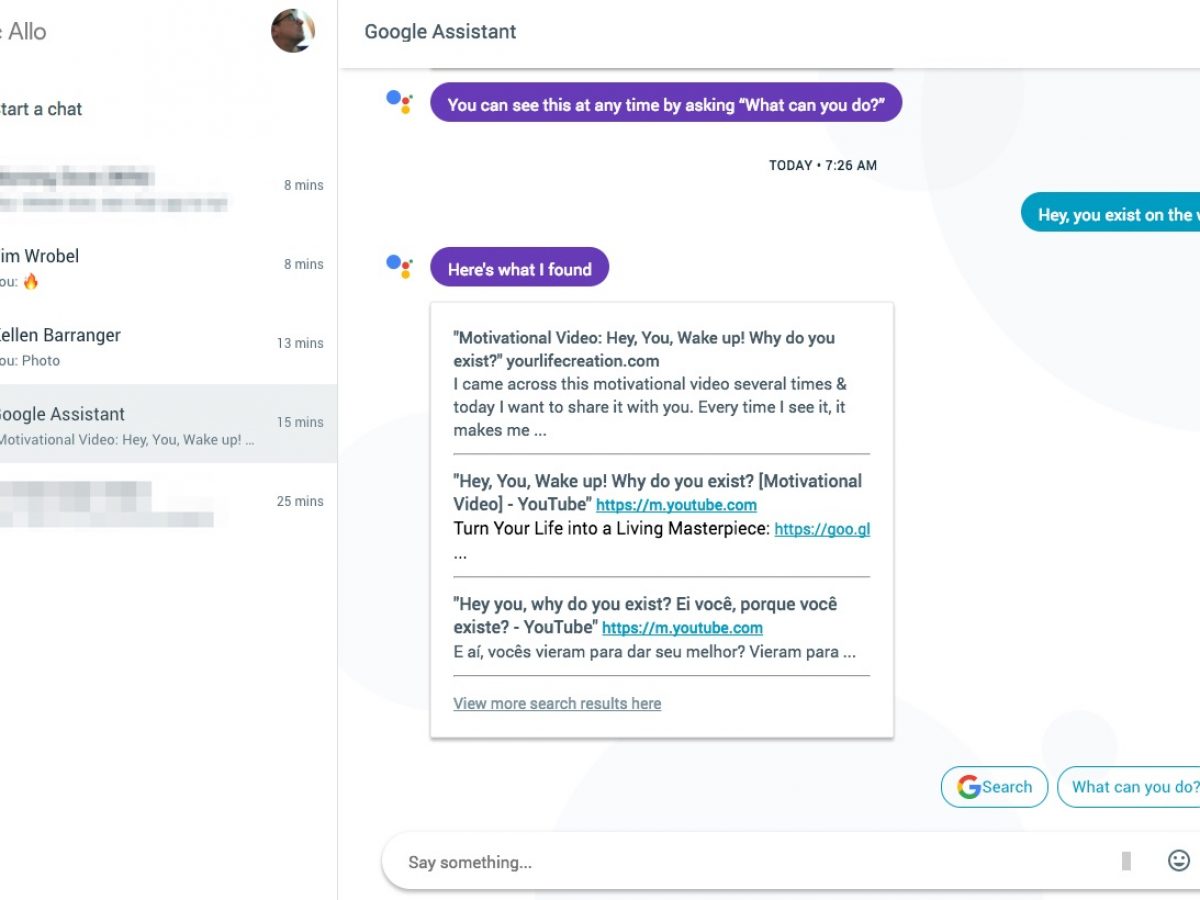Screen dimensions: 1200x900
Task: Click the gray sticker icon in message bar
Action: [1126, 861]
